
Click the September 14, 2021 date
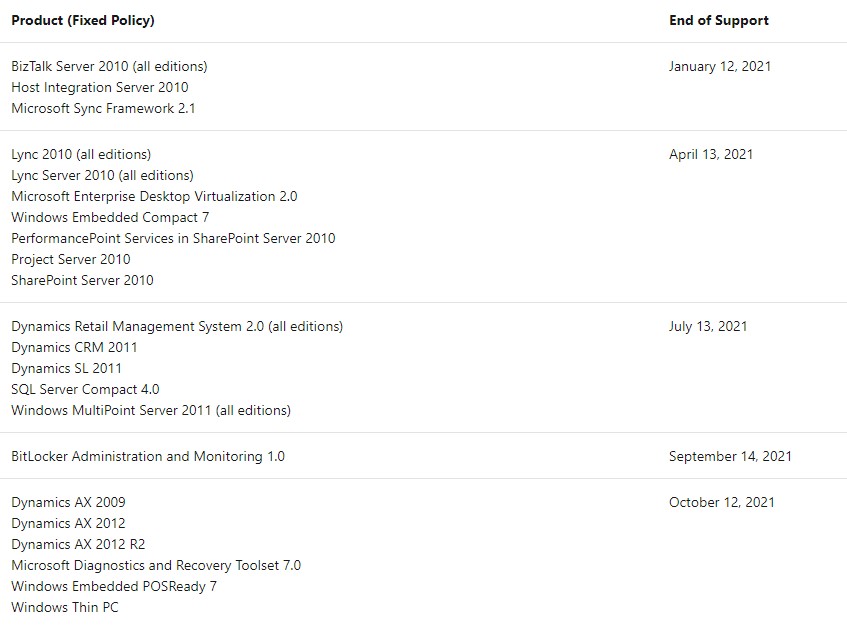730,456
